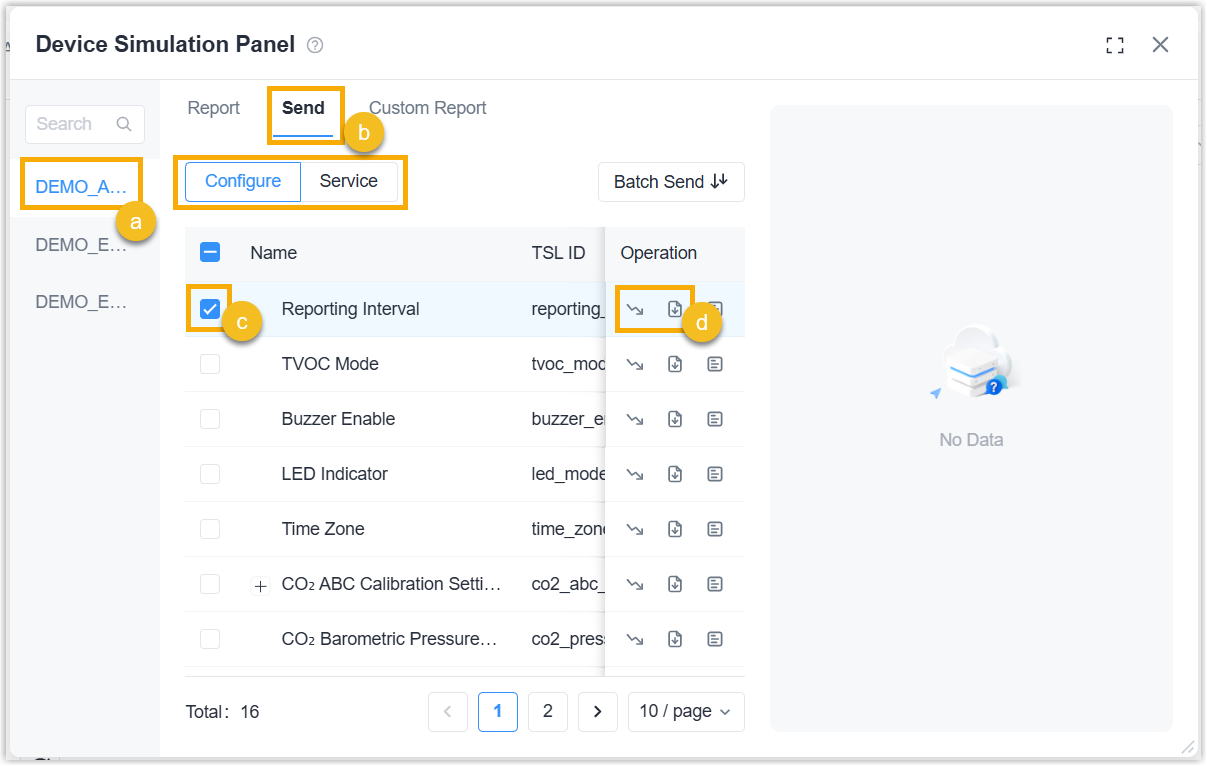Go to next page with right chevron
The image size is (1207, 766).
coord(598,712)
